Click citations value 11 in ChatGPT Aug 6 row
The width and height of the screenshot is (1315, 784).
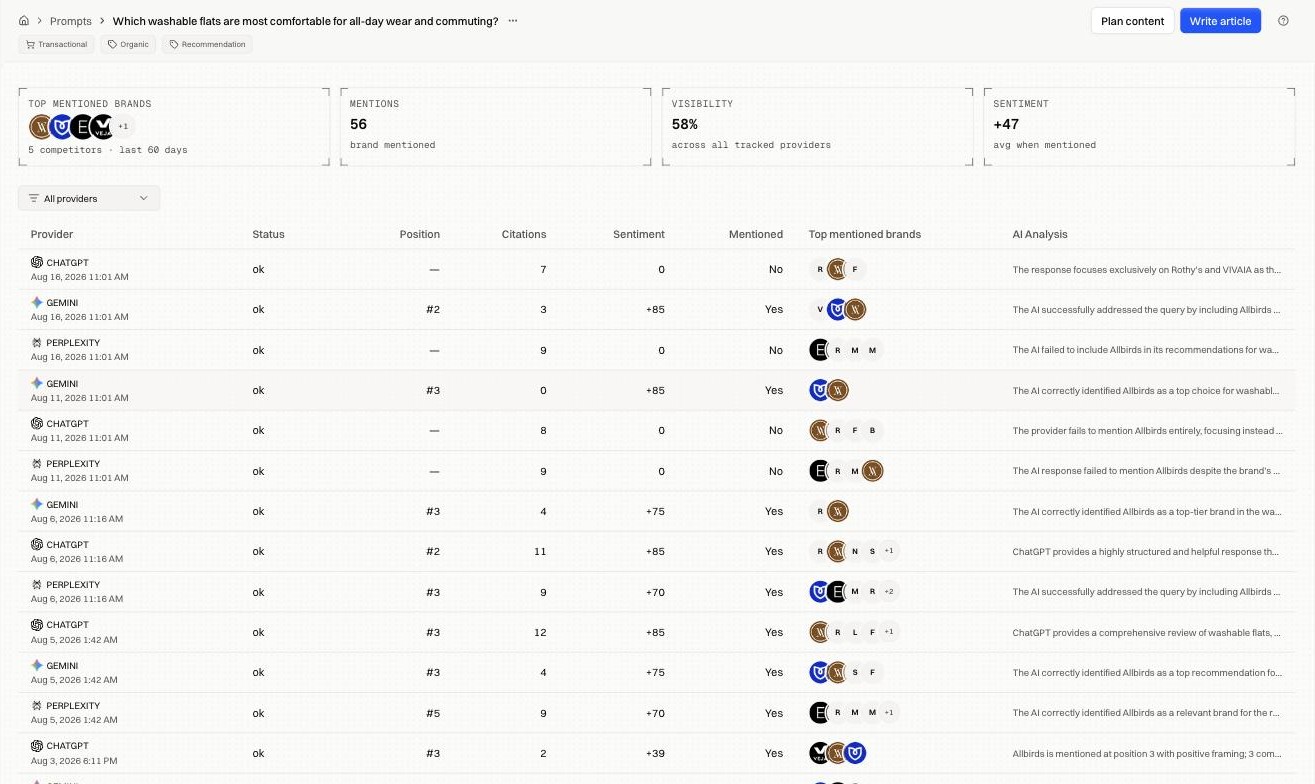coord(540,551)
